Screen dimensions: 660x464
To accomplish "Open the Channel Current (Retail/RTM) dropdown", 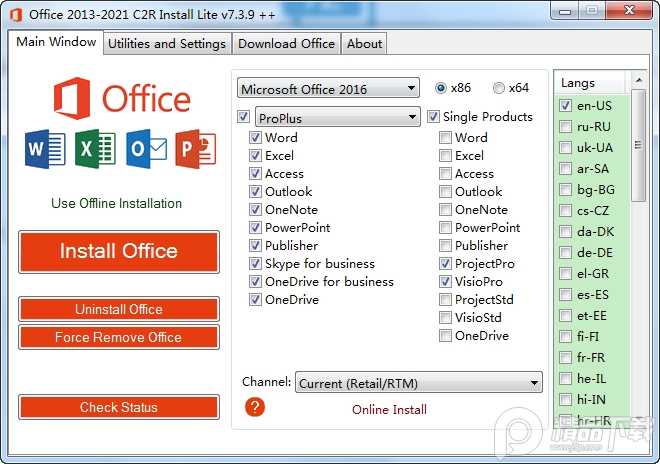I will 419,383.
